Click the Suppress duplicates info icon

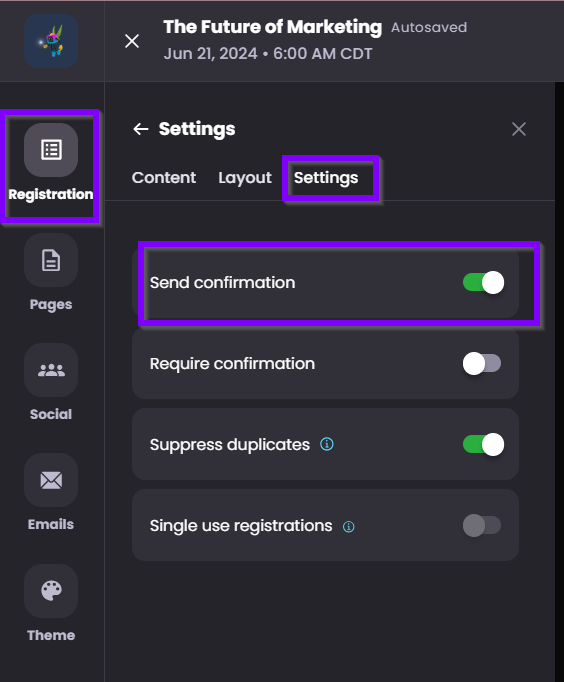[x=327, y=444]
